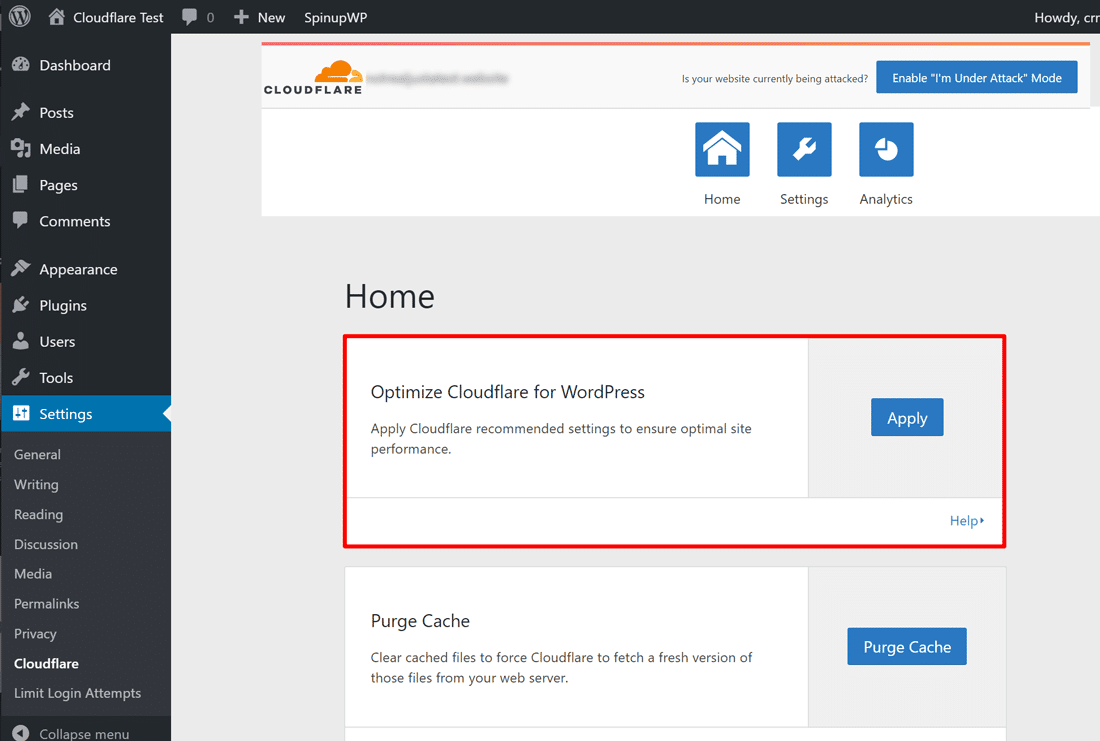Click the Purge Cache card heading
Image resolution: width=1100 pixels, height=741 pixels.
(x=420, y=621)
